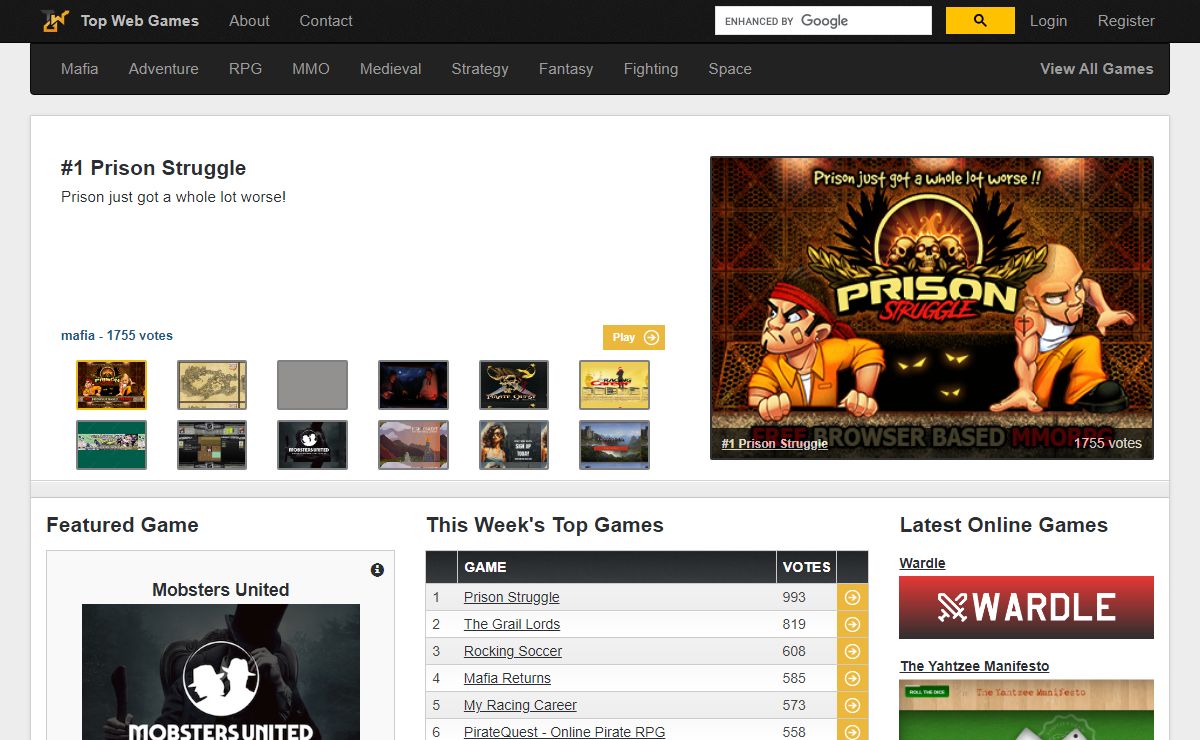The height and width of the screenshot is (740, 1200).
Task: Click the Top Web Games logo icon
Action: pyautogui.click(x=55, y=20)
